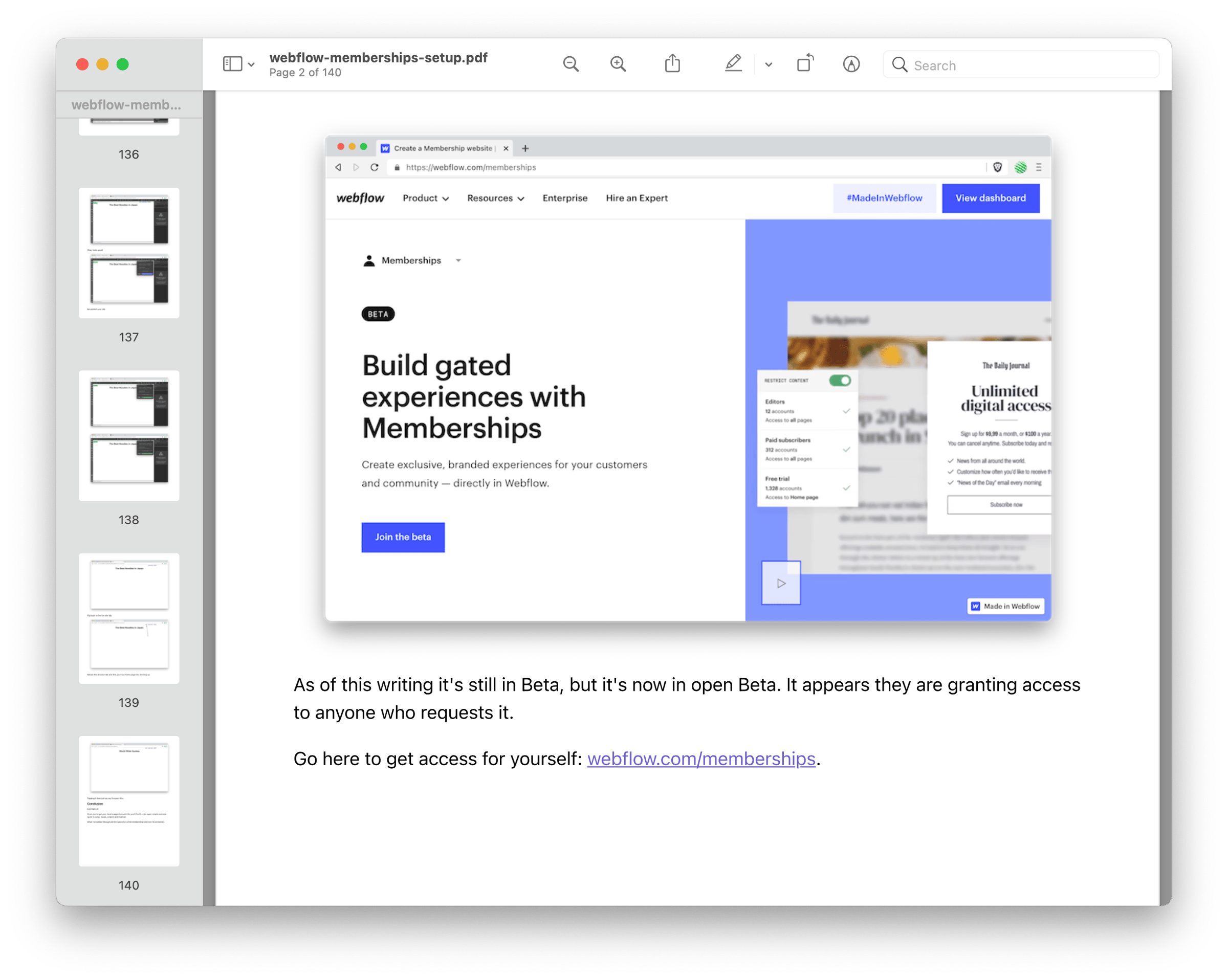Viewport: 1228px width, 980px height.
Task: Open the webflow.com/memberships link in the text
Action: click(x=701, y=759)
